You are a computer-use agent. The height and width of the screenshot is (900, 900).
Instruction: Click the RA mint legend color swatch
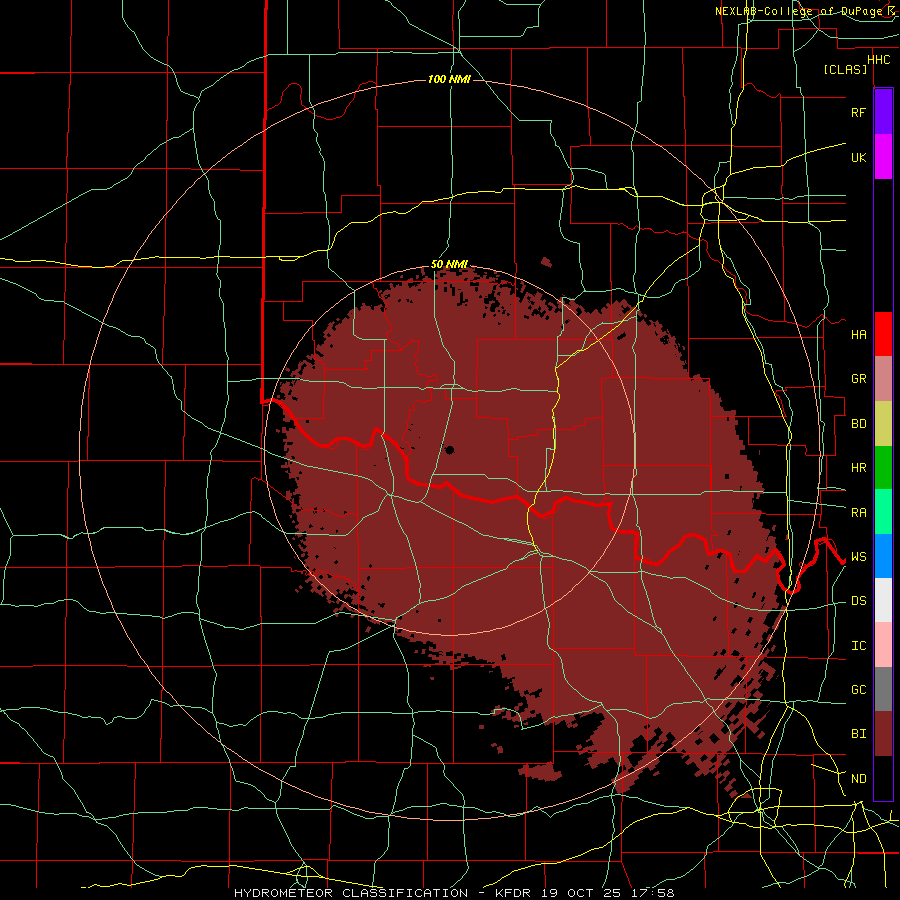pyautogui.click(x=883, y=512)
